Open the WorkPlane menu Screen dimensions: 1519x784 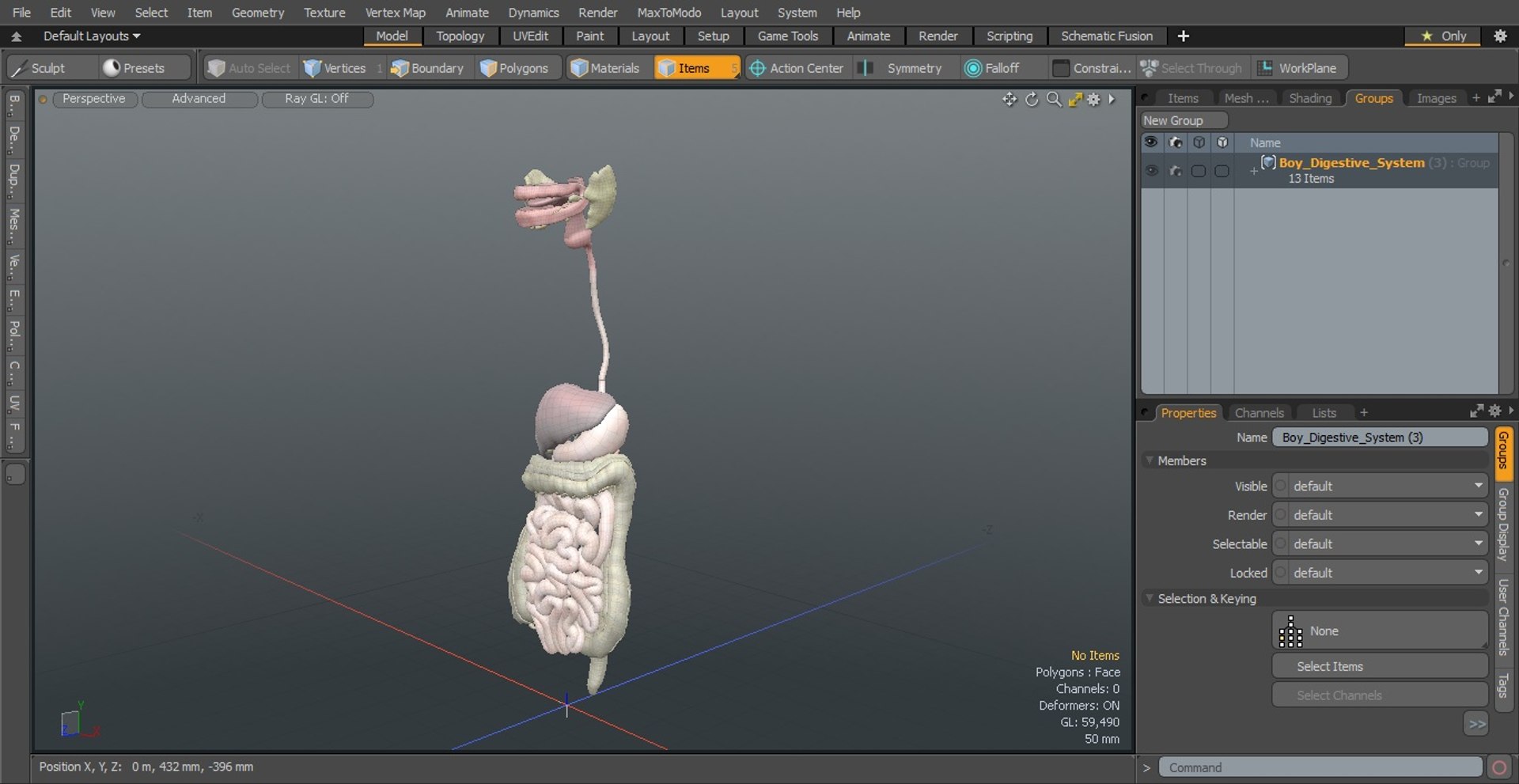(1299, 68)
